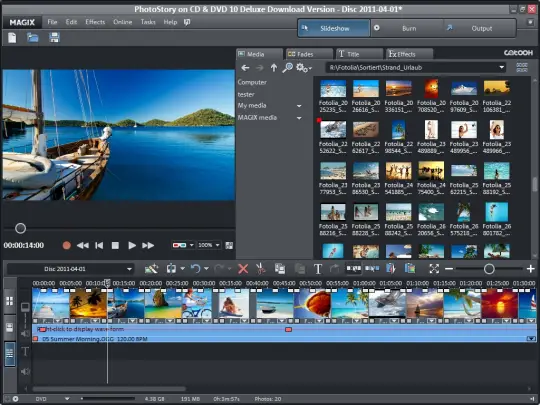Open the Disc 2011-04-01 slideshow dropdown

click(71, 269)
